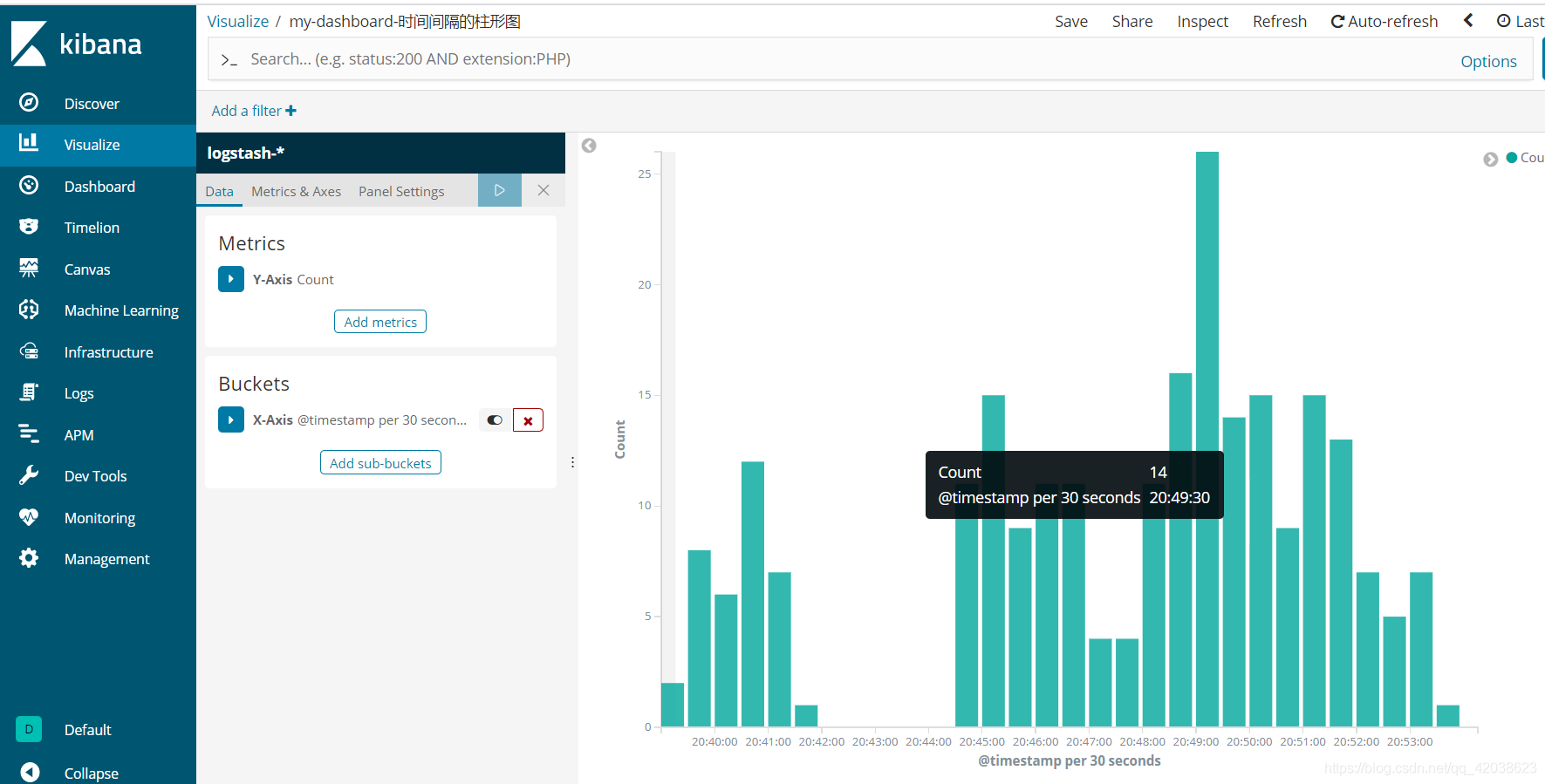Open the Monitoring heartbeat icon

(29, 517)
